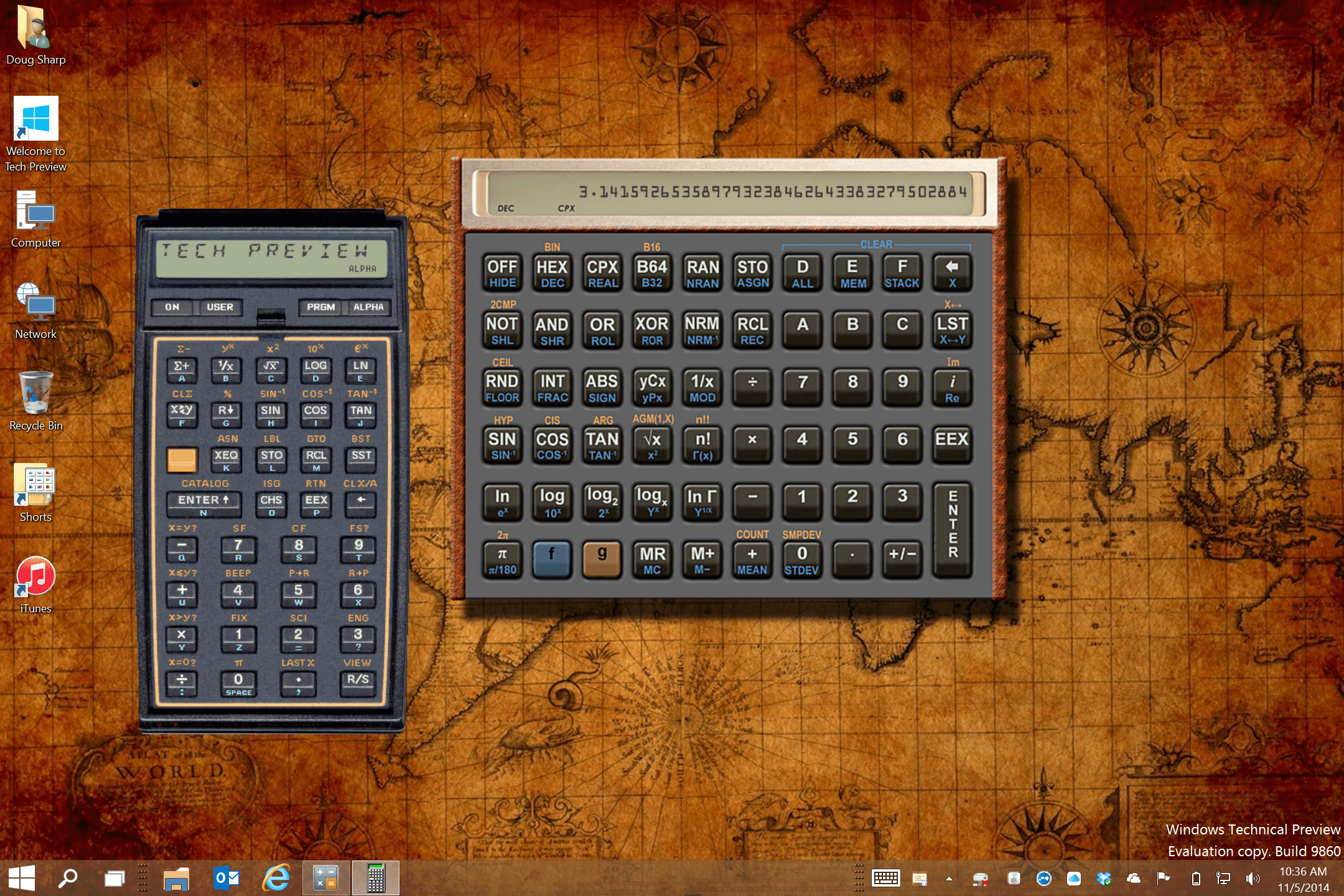Click the tall ENTER key on large calculator
Viewport: 1344px width, 896px height.
[952, 530]
